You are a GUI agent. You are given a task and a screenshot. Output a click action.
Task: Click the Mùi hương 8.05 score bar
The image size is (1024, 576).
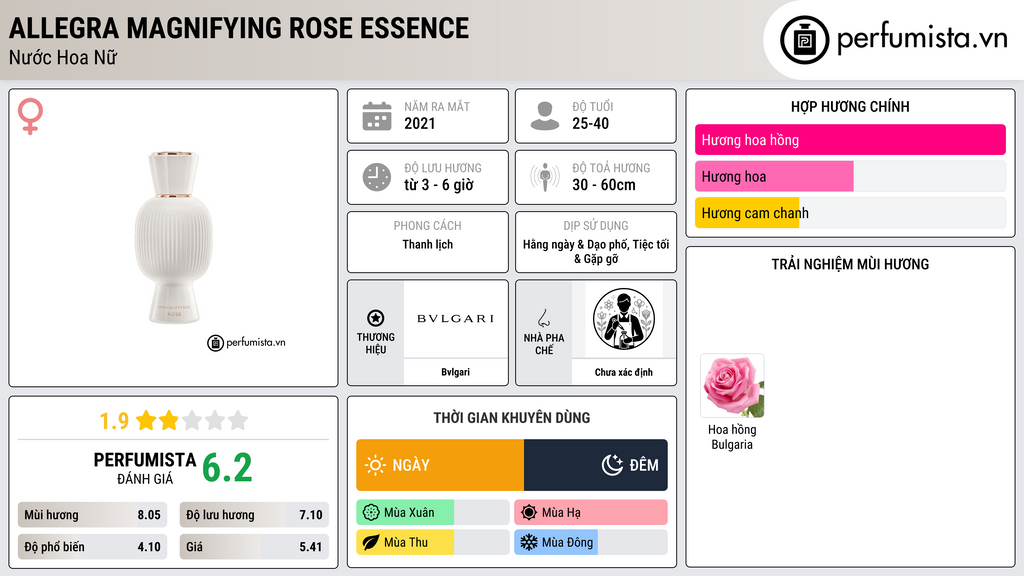pos(92,515)
